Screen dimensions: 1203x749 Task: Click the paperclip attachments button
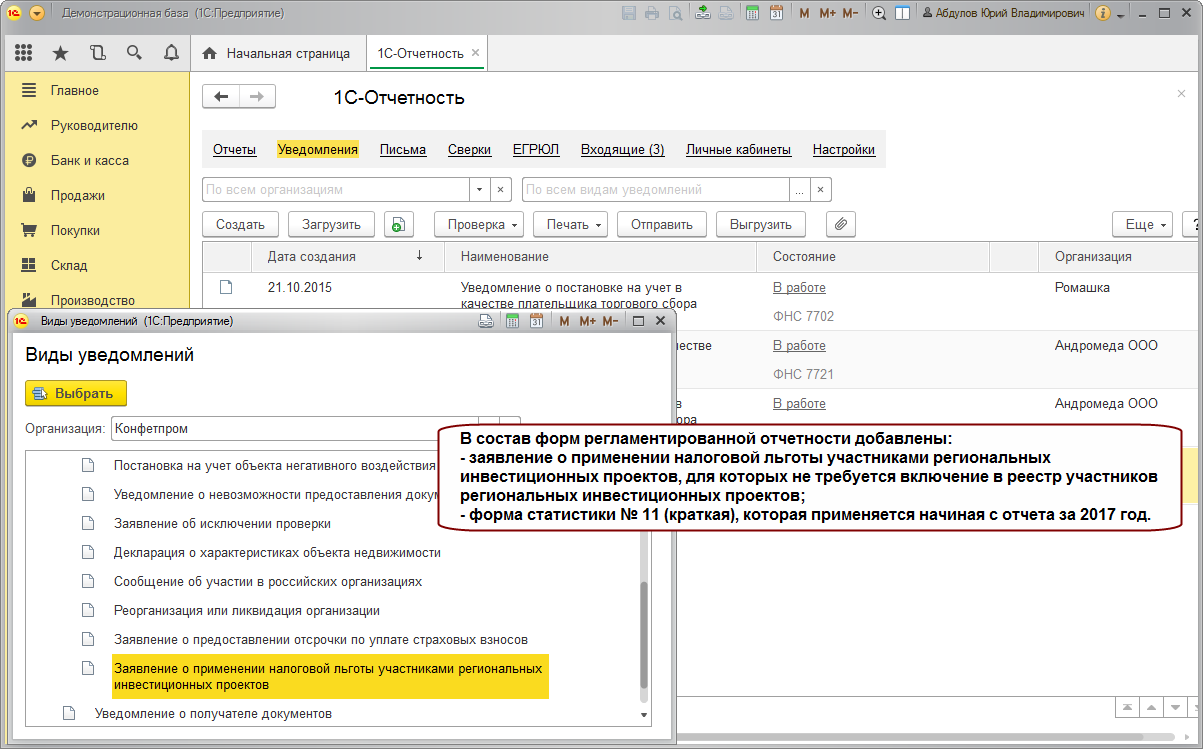(x=840, y=225)
